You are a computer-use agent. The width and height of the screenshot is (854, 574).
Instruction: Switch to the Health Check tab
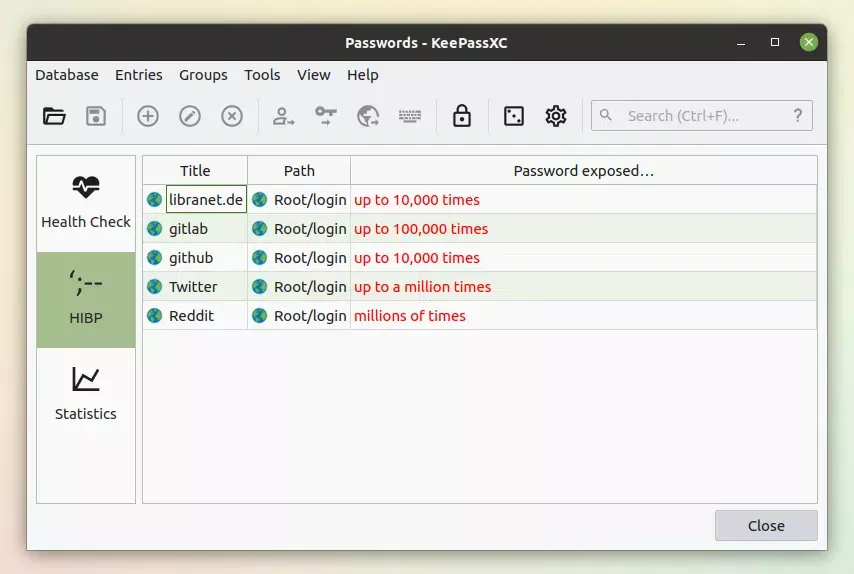pos(86,203)
